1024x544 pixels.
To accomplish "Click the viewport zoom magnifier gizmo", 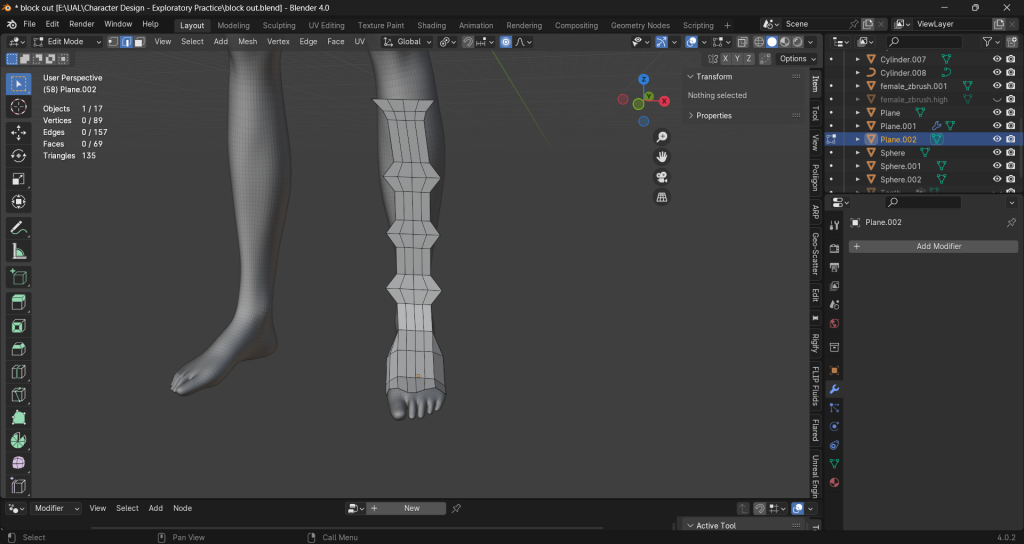I will click(x=662, y=136).
